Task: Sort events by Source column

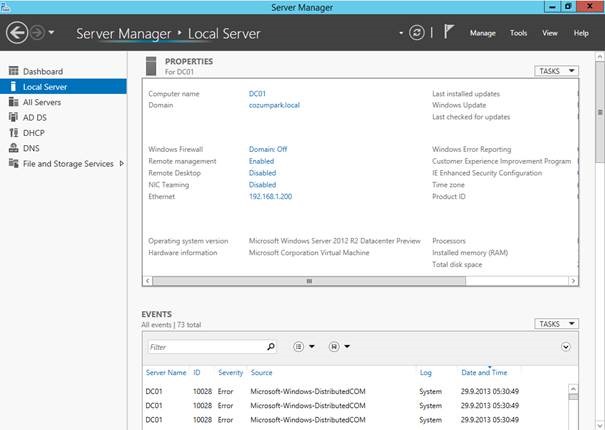Action: click(x=262, y=373)
